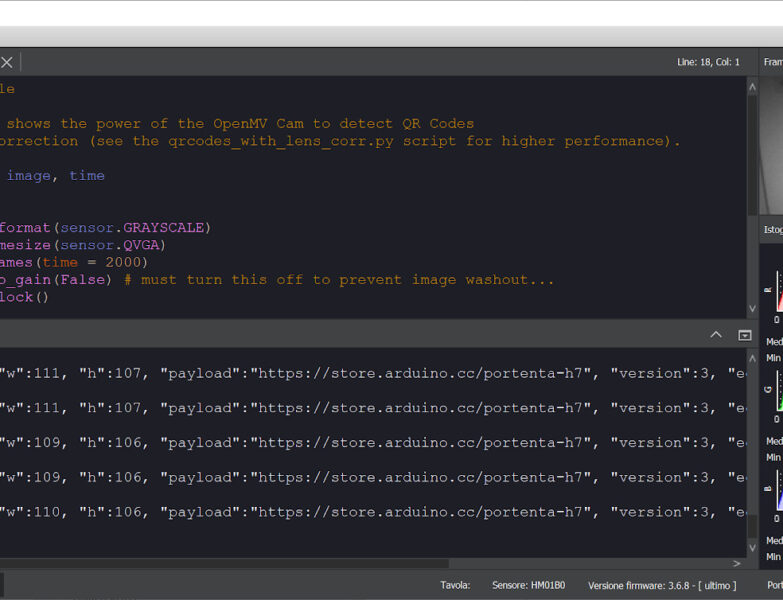The width and height of the screenshot is (783, 600).
Task: Click the Versione firmware 3.6.8 label
Action: pyautogui.click(x=661, y=585)
